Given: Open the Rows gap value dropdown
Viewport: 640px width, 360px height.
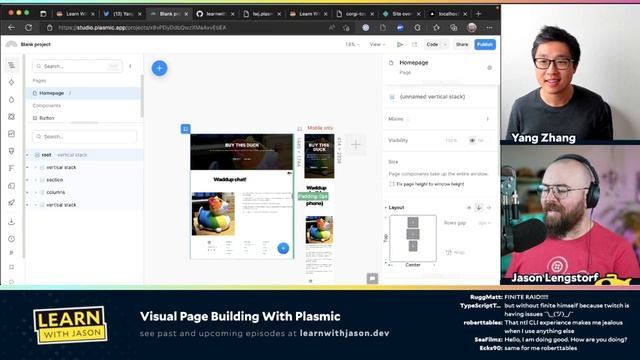Looking at the screenshot, I should pyautogui.click(x=484, y=223).
